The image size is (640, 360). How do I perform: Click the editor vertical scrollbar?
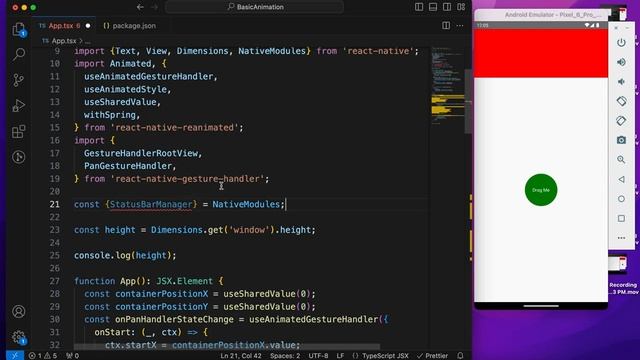point(468,102)
